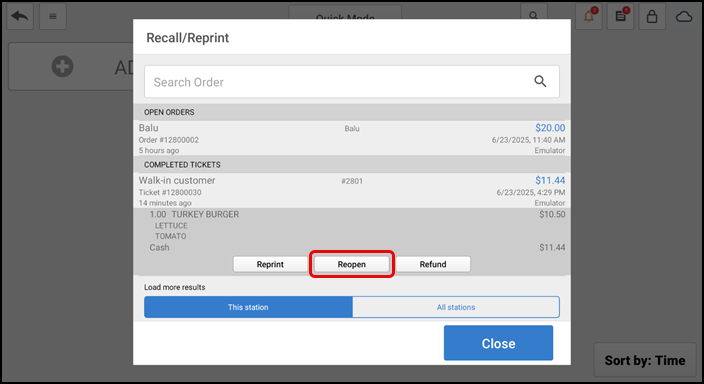
Task: Switch to All stations tab
Action: [x=456, y=307]
